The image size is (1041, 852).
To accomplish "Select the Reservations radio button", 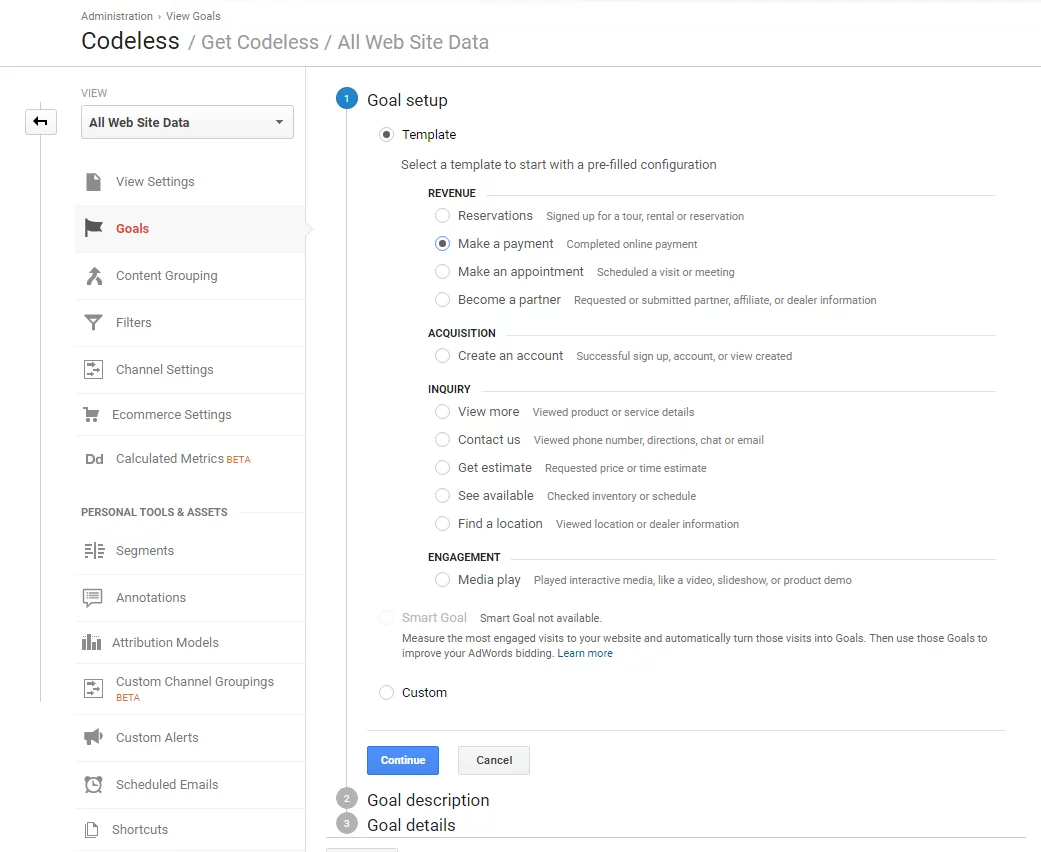I will pos(441,215).
